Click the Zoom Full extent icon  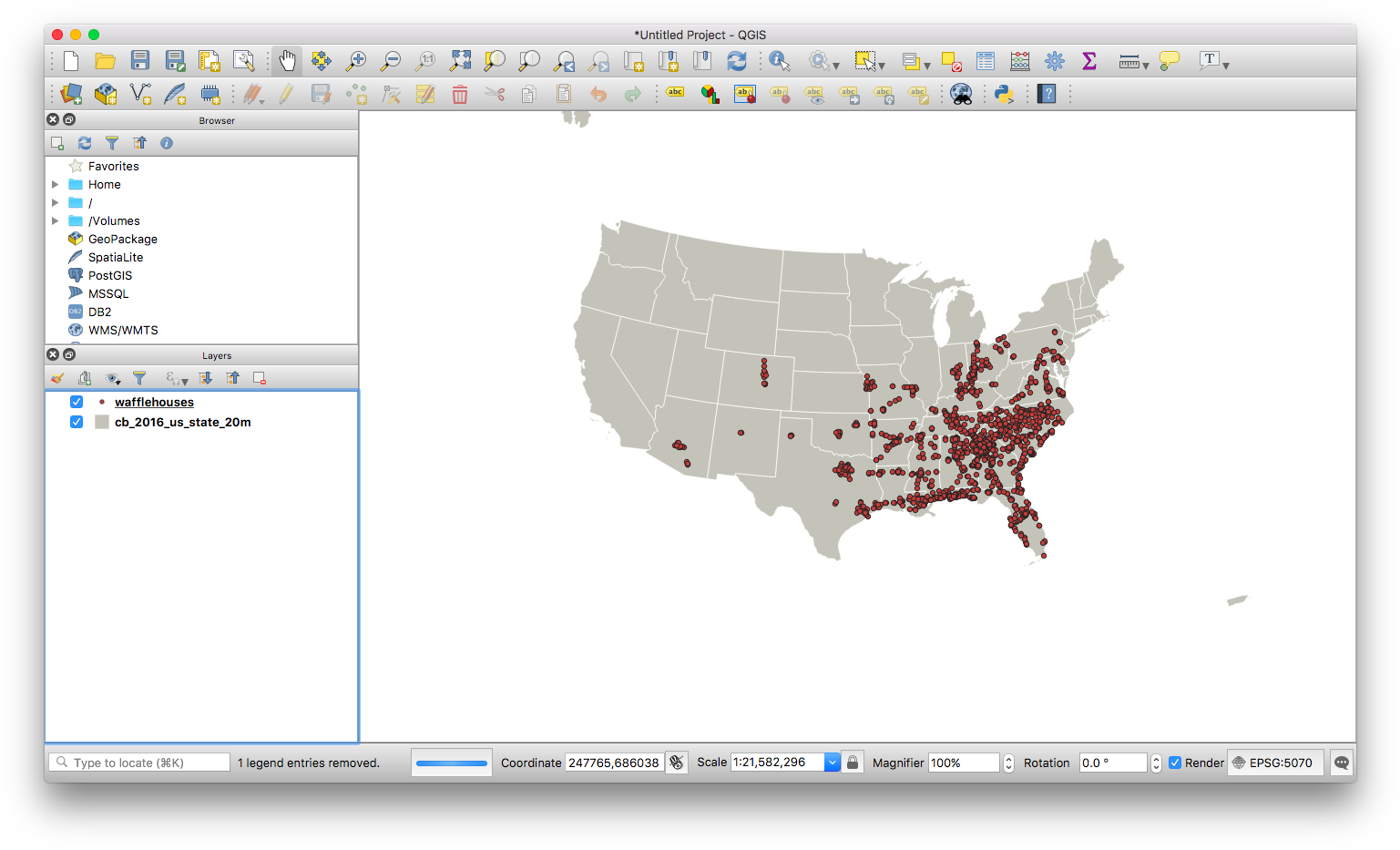tap(460, 61)
